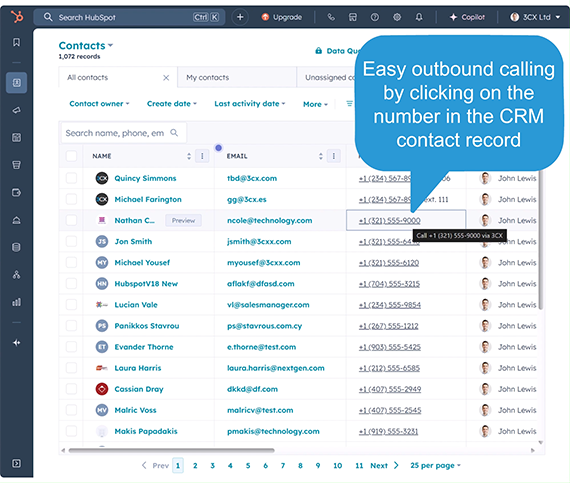The width and height of the screenshot is (570, 483).
Task: Open the Marketing megaphone sidebar icon
Action: click(16, 110)
